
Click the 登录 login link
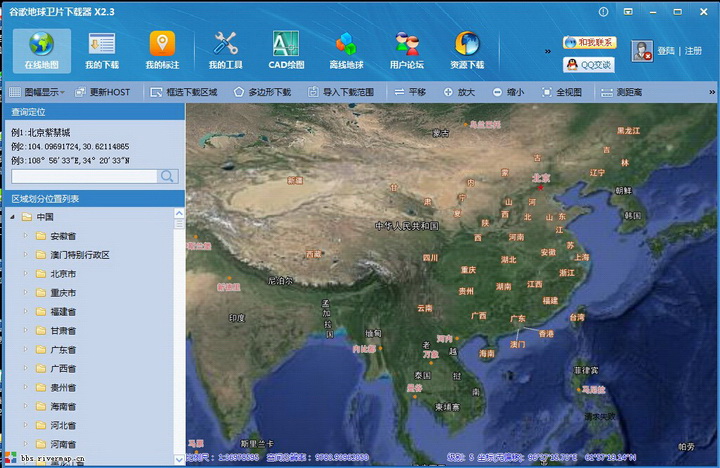pos(667,51)
